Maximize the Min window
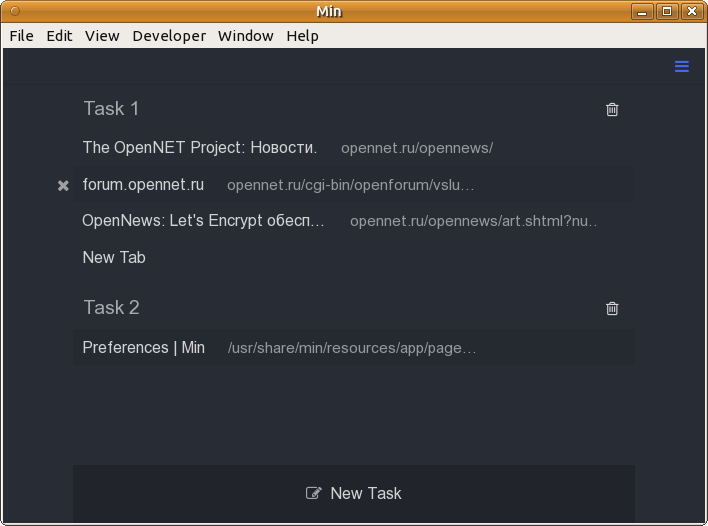708x526 pixels. pos(667,11)
